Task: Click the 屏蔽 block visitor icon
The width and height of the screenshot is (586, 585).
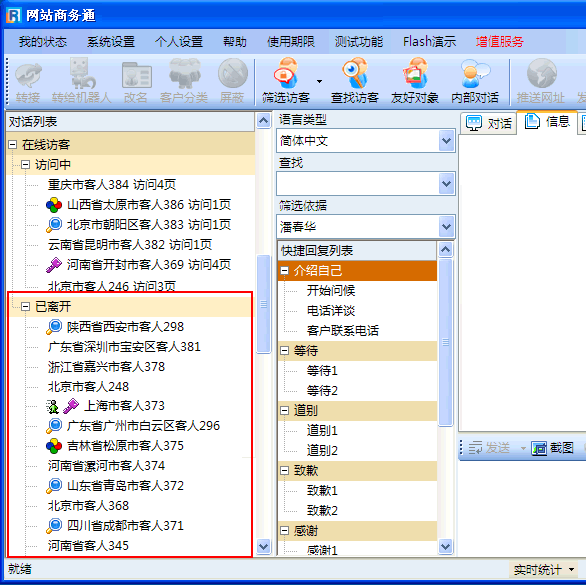Action: click(x=232, y=73)
